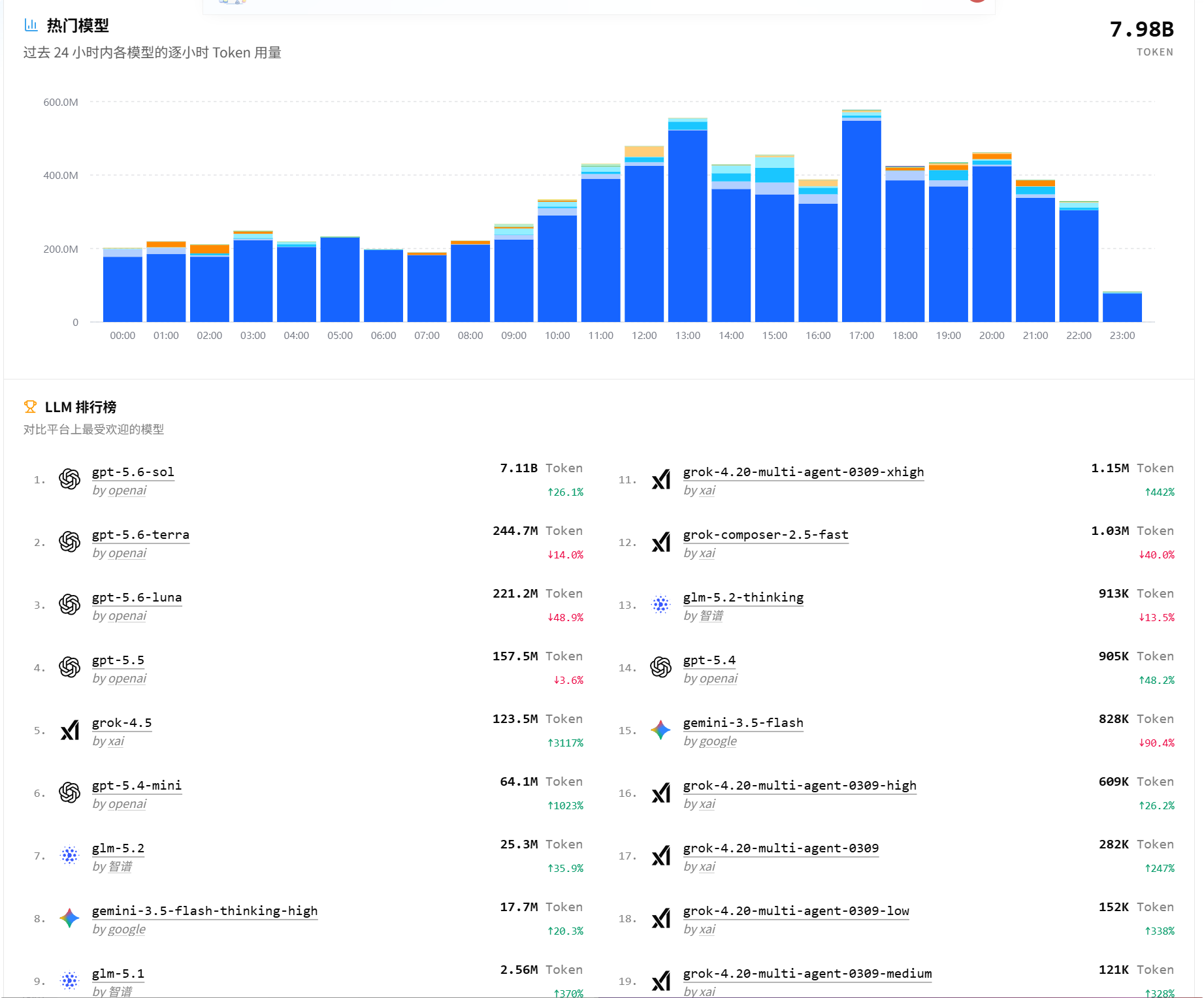Open the gpt-5.4 model link
The image size is (1204, 998).
(x=709, y=660)
